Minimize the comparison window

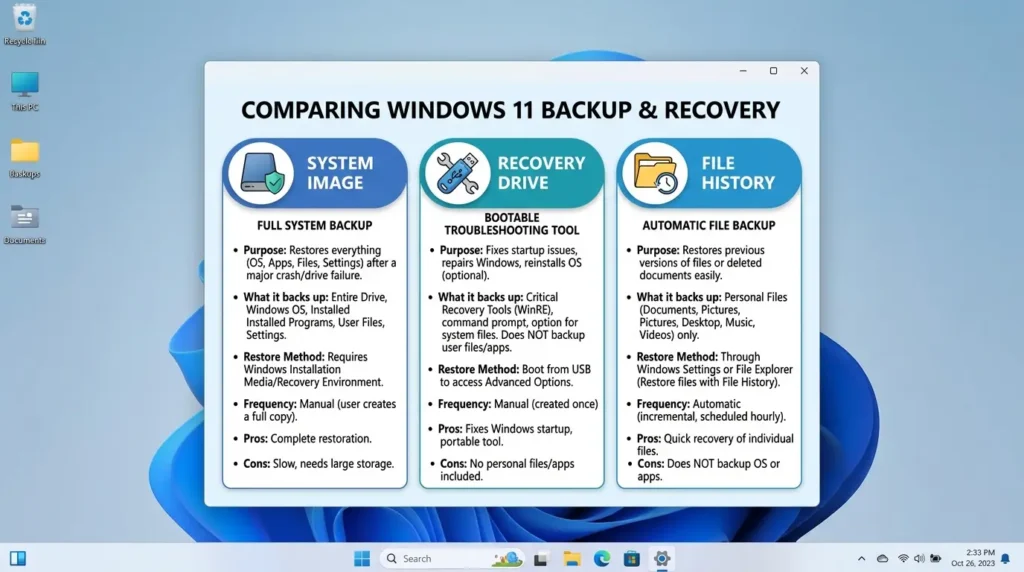pyautogui.click(x=743, y=71)
